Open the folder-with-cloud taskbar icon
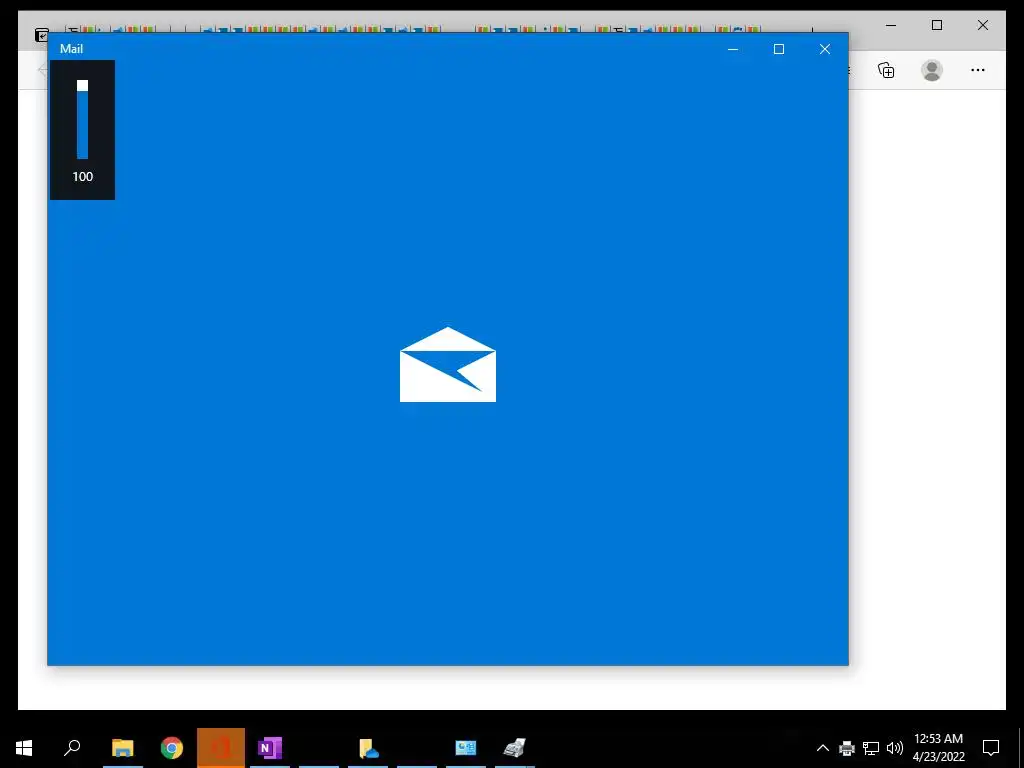The height and width of the screenshot is (768, 1024). (368, 748)
